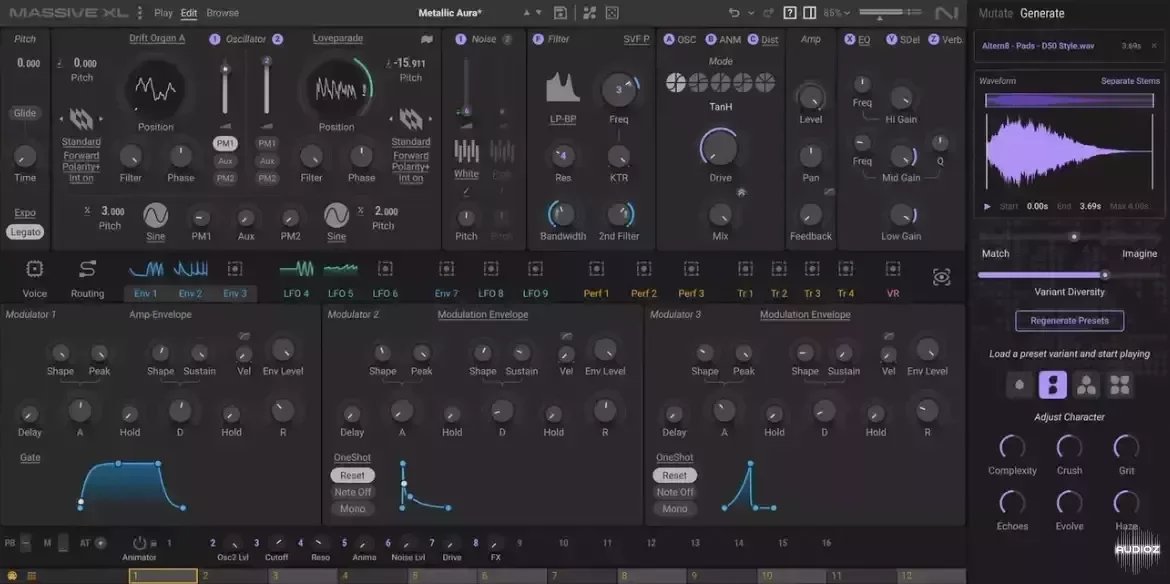Select B ANM insert slot

[x=723, y=40]
